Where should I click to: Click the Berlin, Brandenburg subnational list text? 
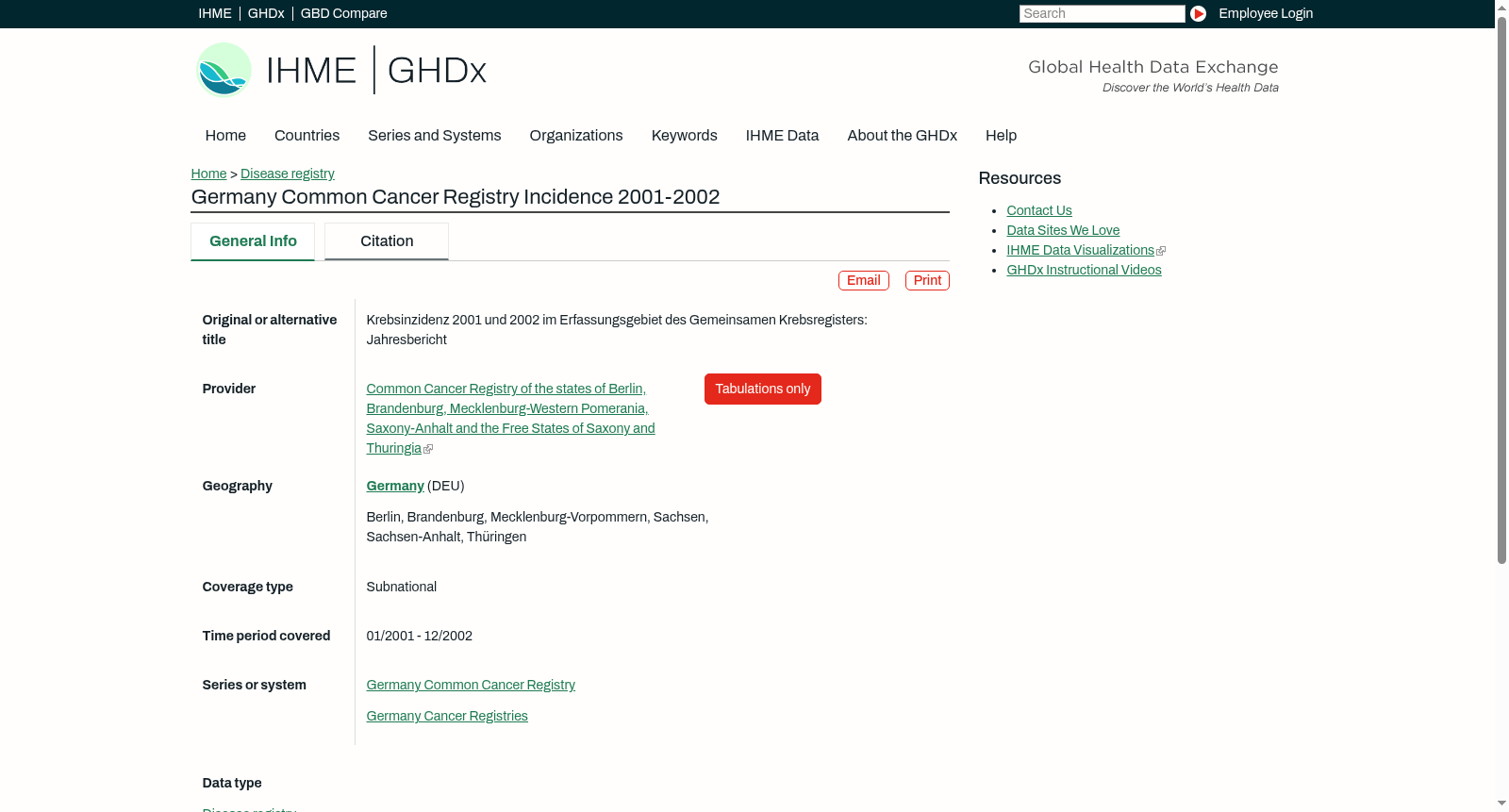click(x=538, y=527)
